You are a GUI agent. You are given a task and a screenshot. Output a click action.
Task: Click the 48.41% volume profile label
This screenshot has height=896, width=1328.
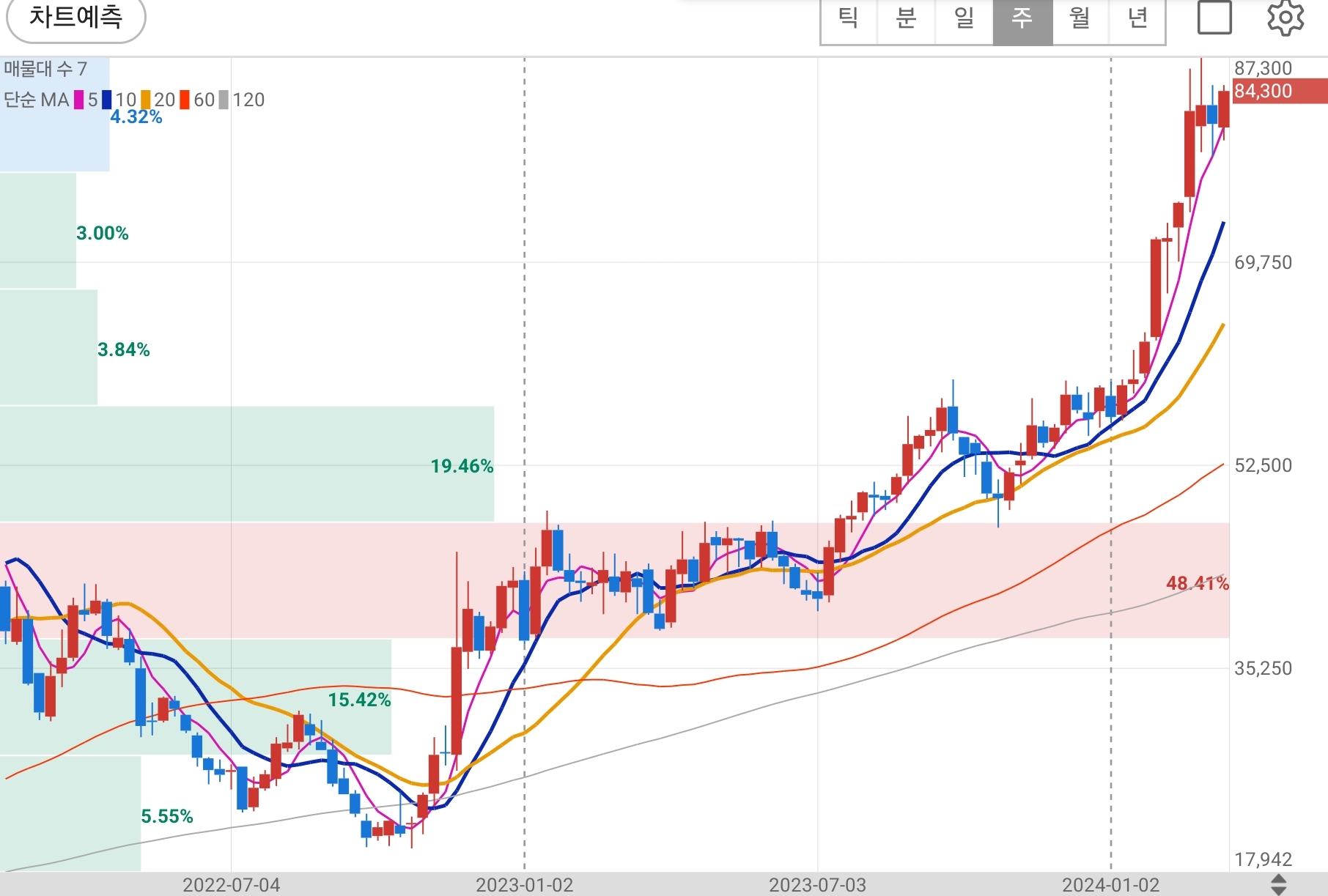coord(1198,583)
